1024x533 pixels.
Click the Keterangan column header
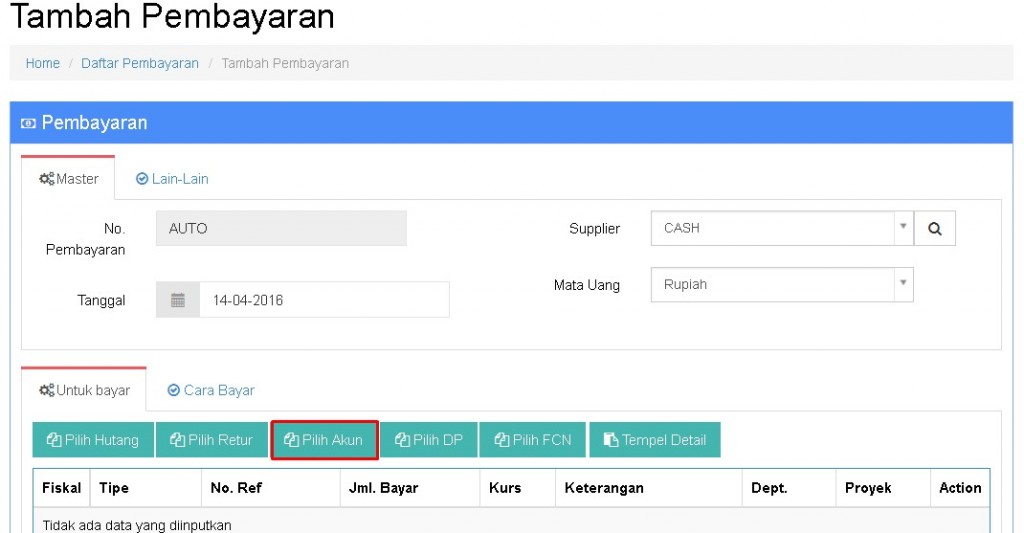[x=648, y=488]
